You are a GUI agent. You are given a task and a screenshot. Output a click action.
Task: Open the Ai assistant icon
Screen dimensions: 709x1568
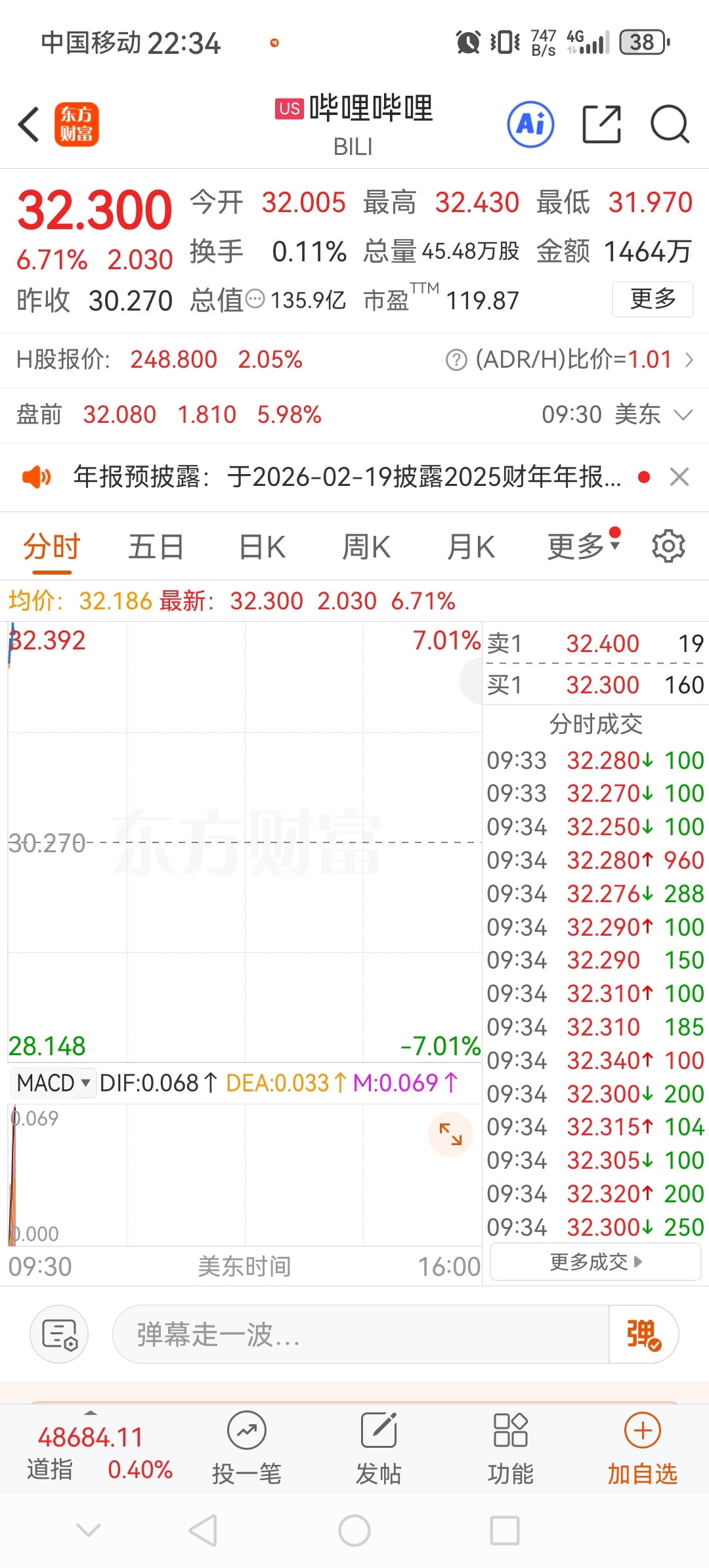click(530, 124)
